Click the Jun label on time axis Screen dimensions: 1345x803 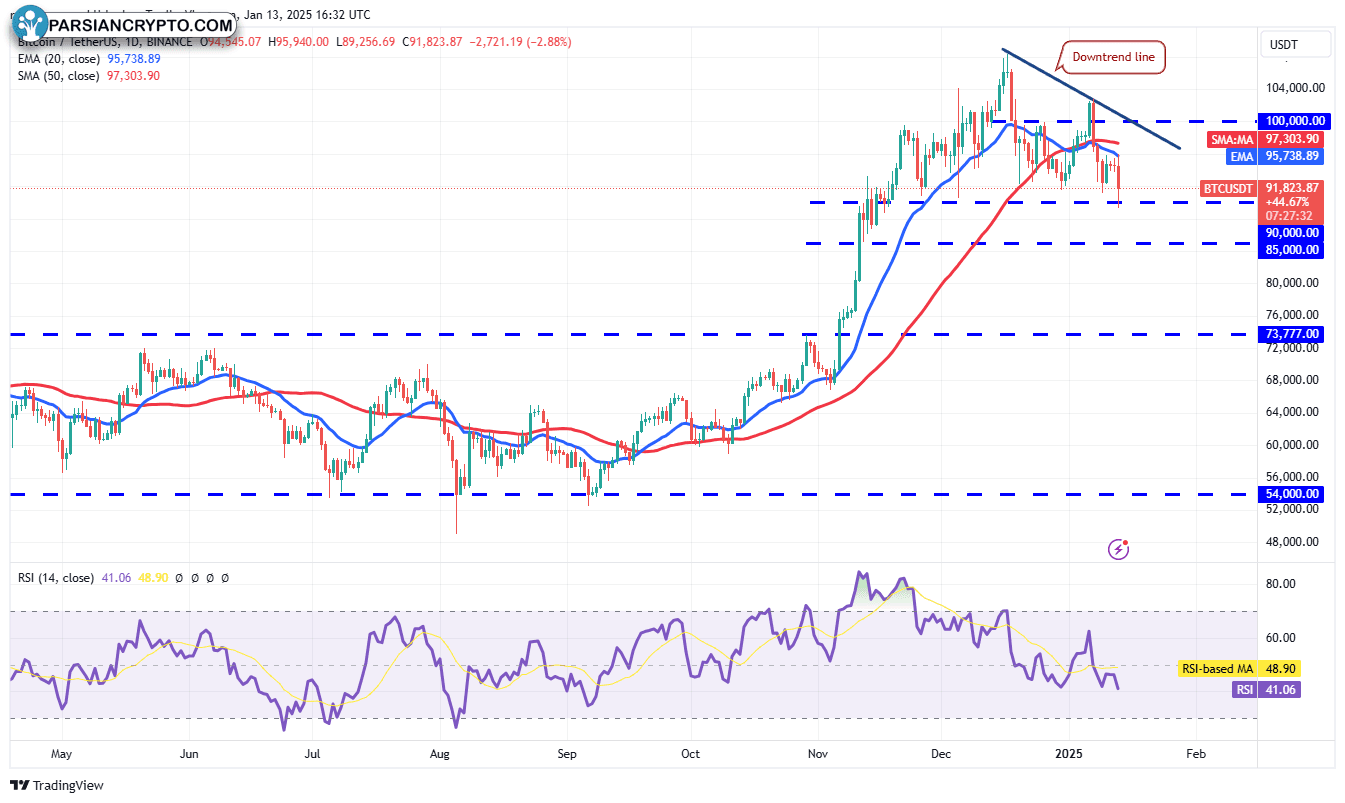188,753
